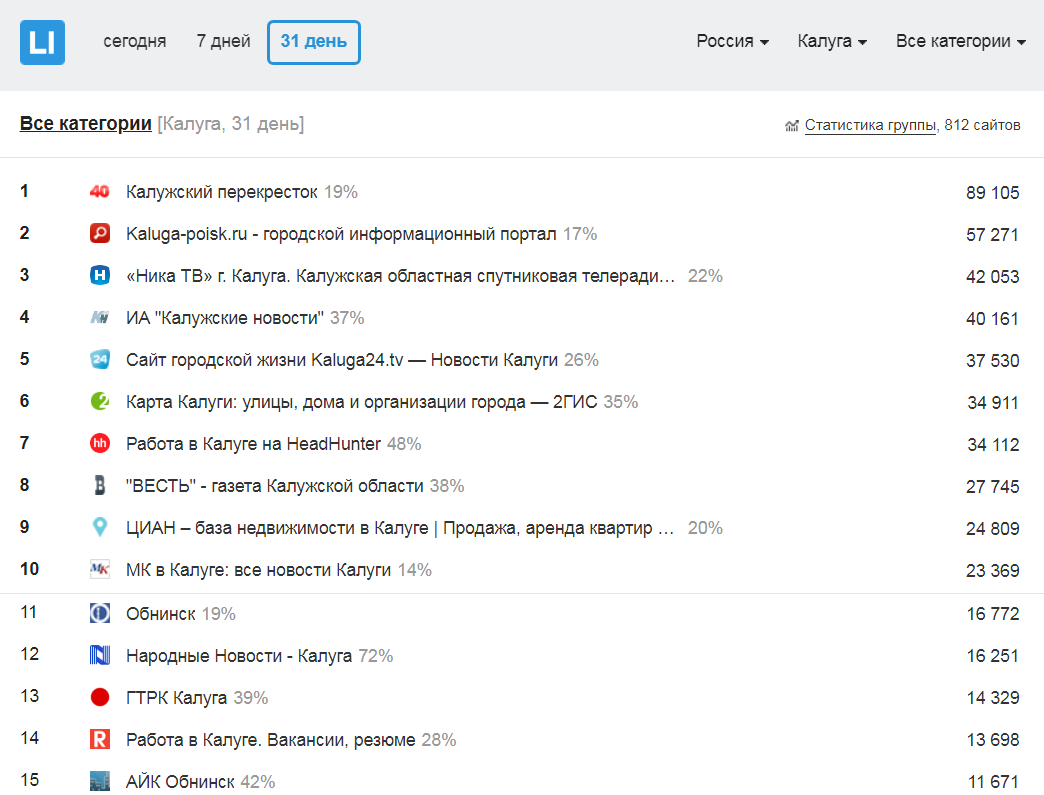Click the Калужский перекресток site favicon

99,192
